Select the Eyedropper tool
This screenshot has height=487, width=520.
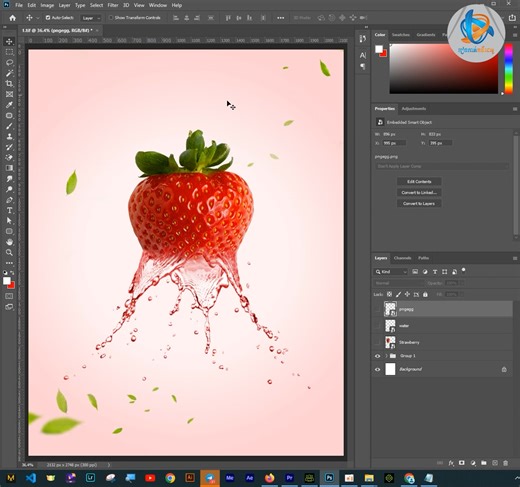pyautogui.click(x=9, y=105)
